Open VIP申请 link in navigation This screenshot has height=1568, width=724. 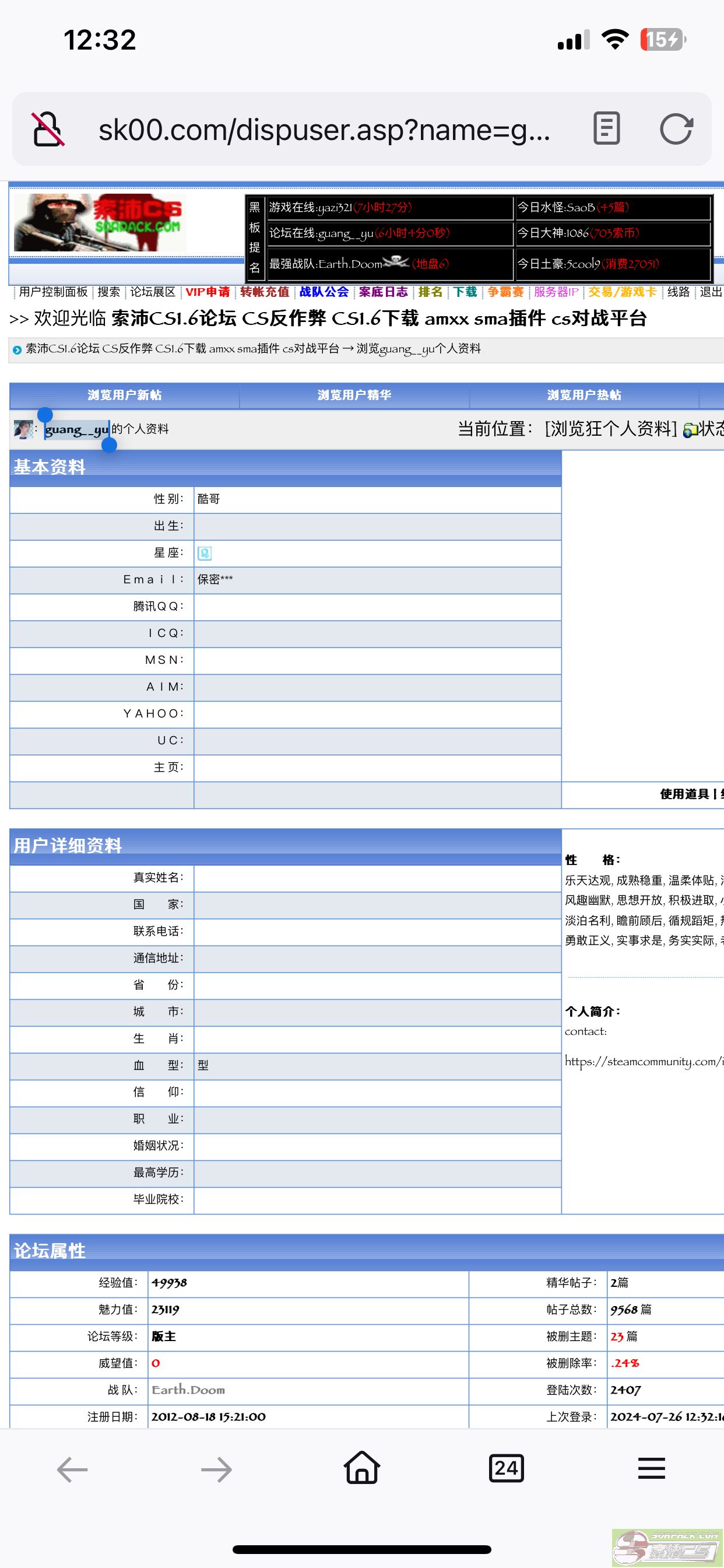[x=208, y=292]
